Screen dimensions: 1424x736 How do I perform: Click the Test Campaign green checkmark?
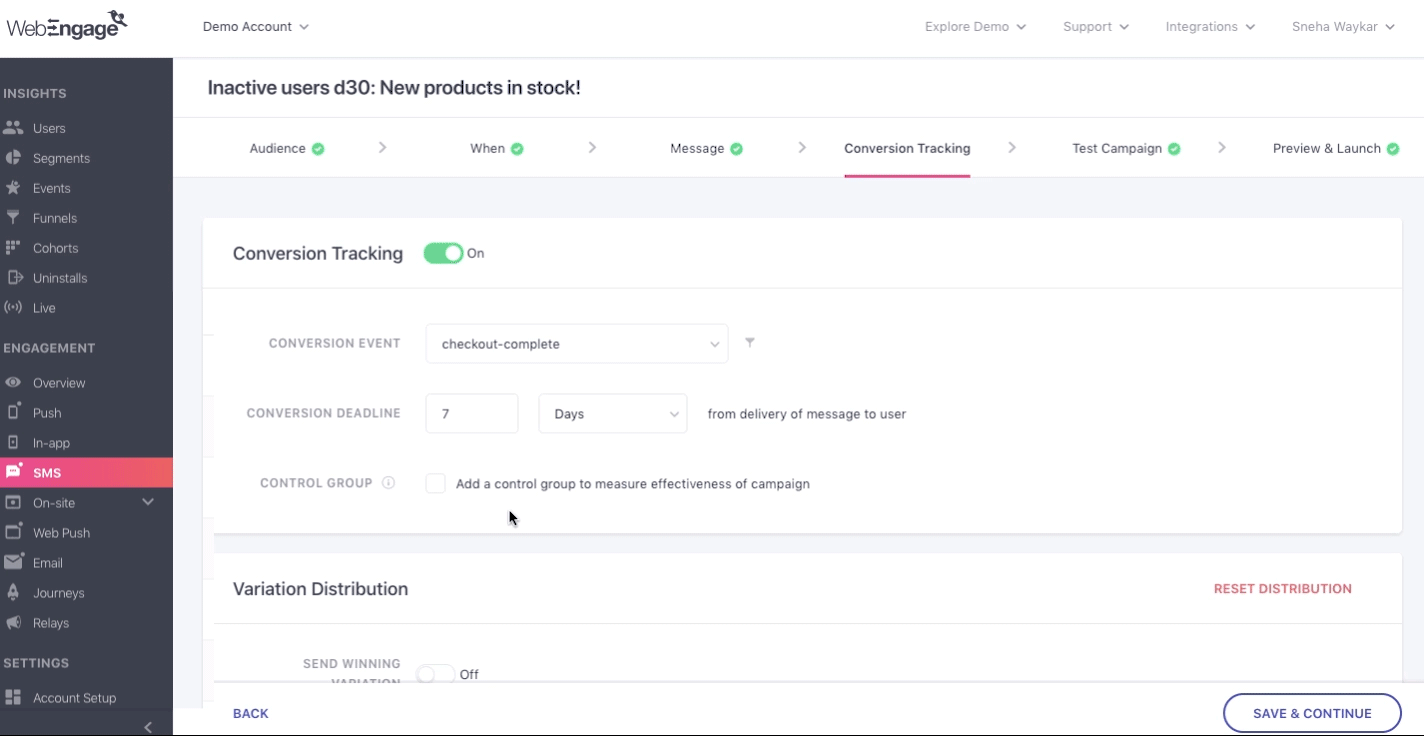click(x=1175, y=149)
